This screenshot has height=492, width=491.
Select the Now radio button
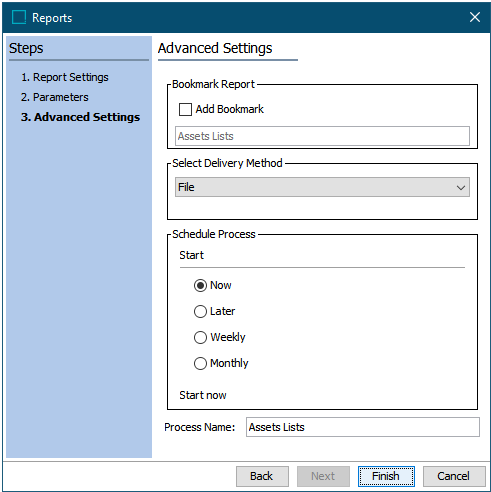tap(200, 285)
